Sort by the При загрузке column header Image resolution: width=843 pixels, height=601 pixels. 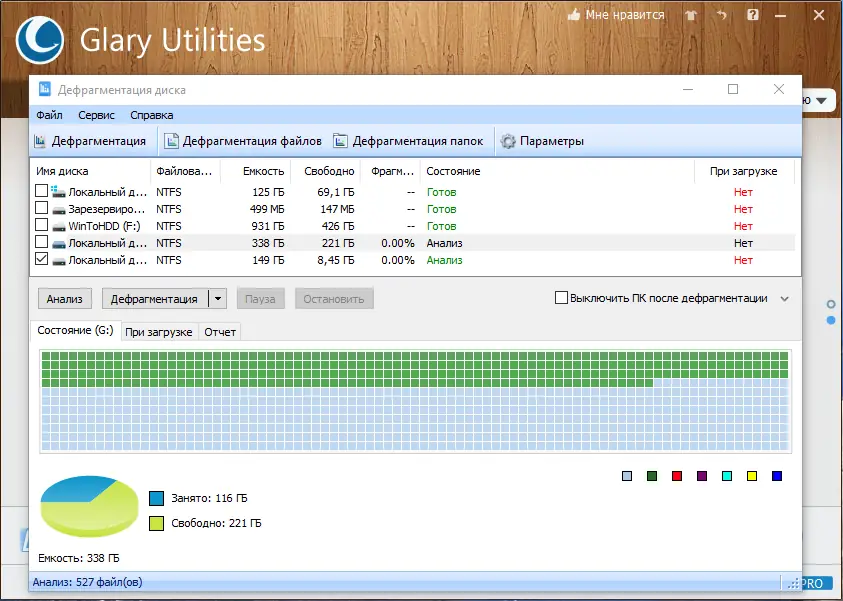coord(744,171)
